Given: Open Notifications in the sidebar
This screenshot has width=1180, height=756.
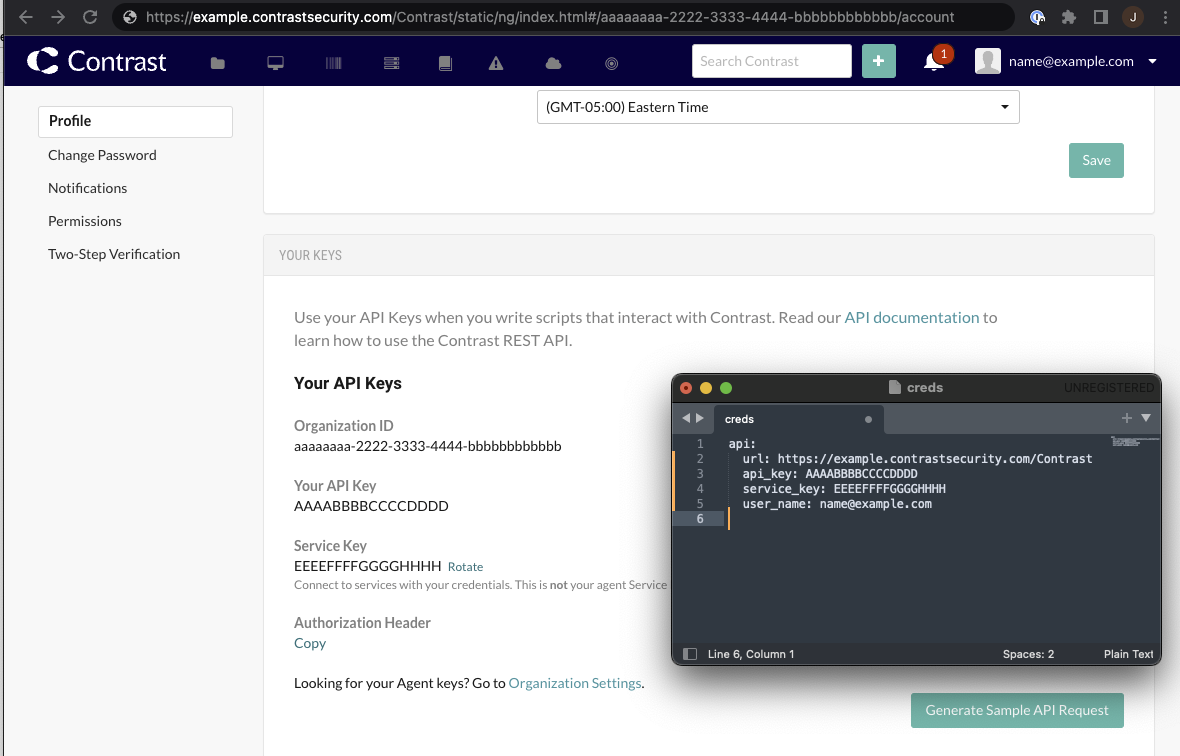Looking at the screenshot, I should [87, 188].
